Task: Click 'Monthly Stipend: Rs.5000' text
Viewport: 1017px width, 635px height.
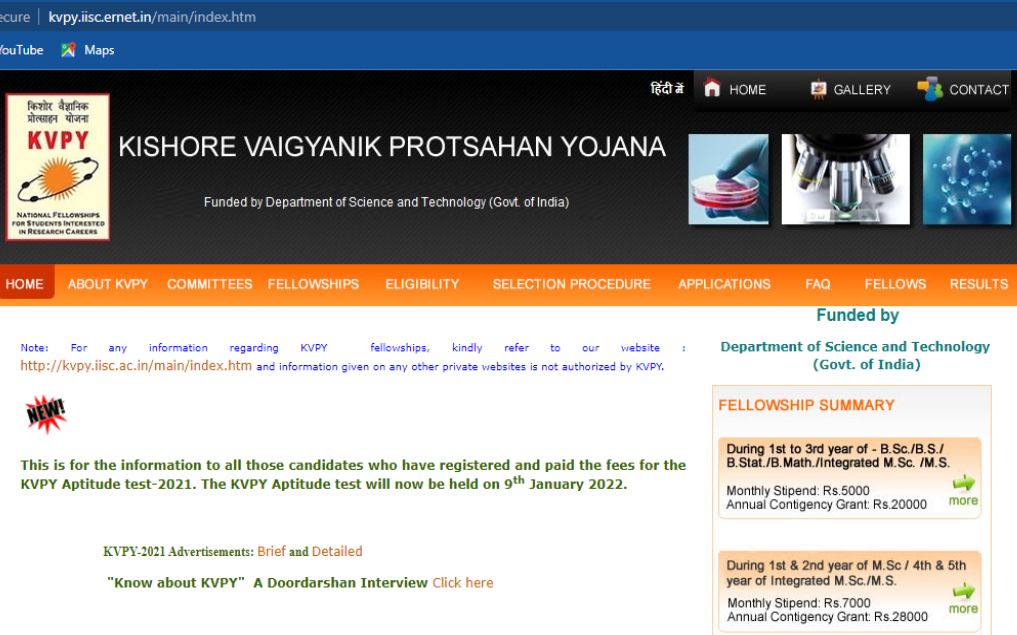Action: (x=798, y=491)
